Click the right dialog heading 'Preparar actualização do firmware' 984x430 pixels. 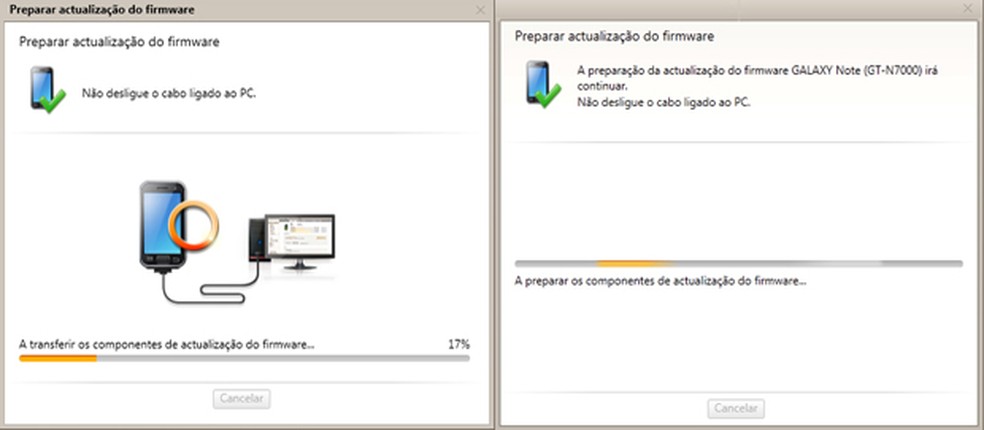[614, 36]
